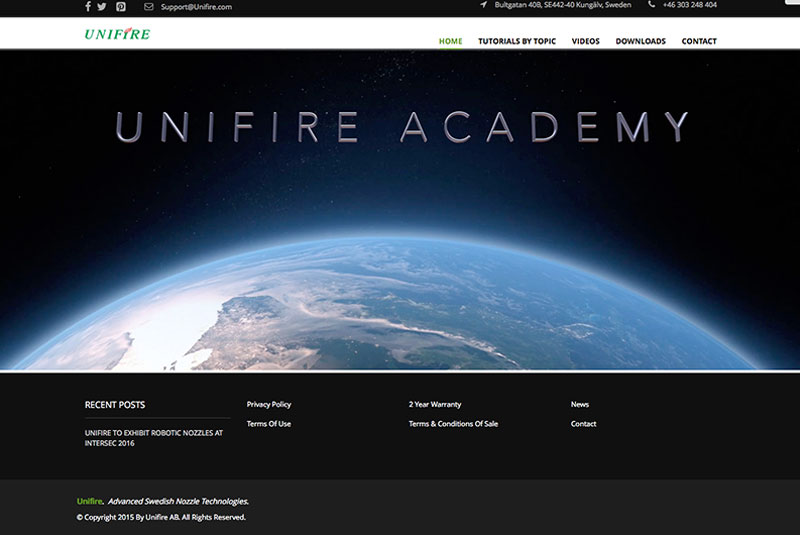Open the News footer link
Screen dimensions: 800x535
(580, 404)
